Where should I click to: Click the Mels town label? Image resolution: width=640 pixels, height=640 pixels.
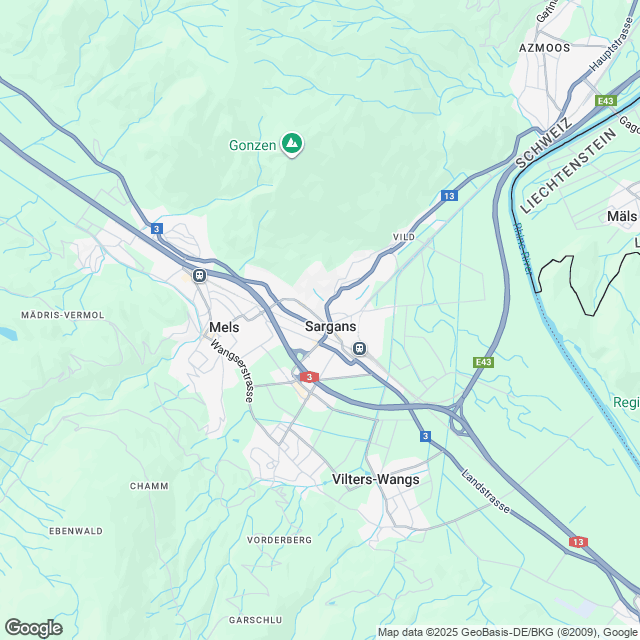pos(224,327)
